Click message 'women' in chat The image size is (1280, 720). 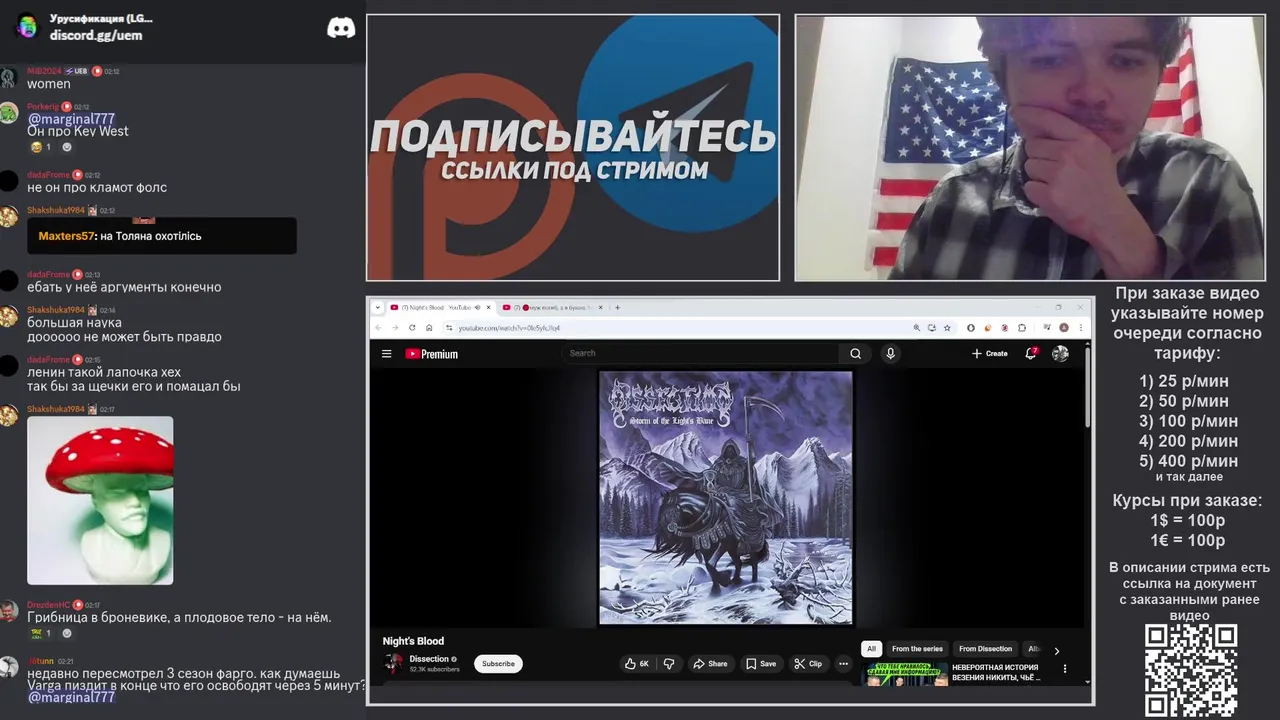[x=49, y=84]
